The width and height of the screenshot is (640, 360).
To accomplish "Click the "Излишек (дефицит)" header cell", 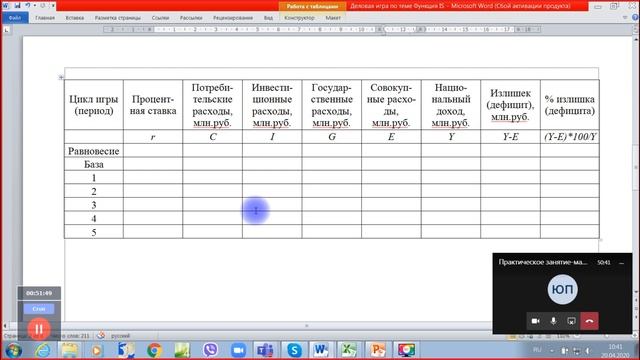I will pos(510,105).
